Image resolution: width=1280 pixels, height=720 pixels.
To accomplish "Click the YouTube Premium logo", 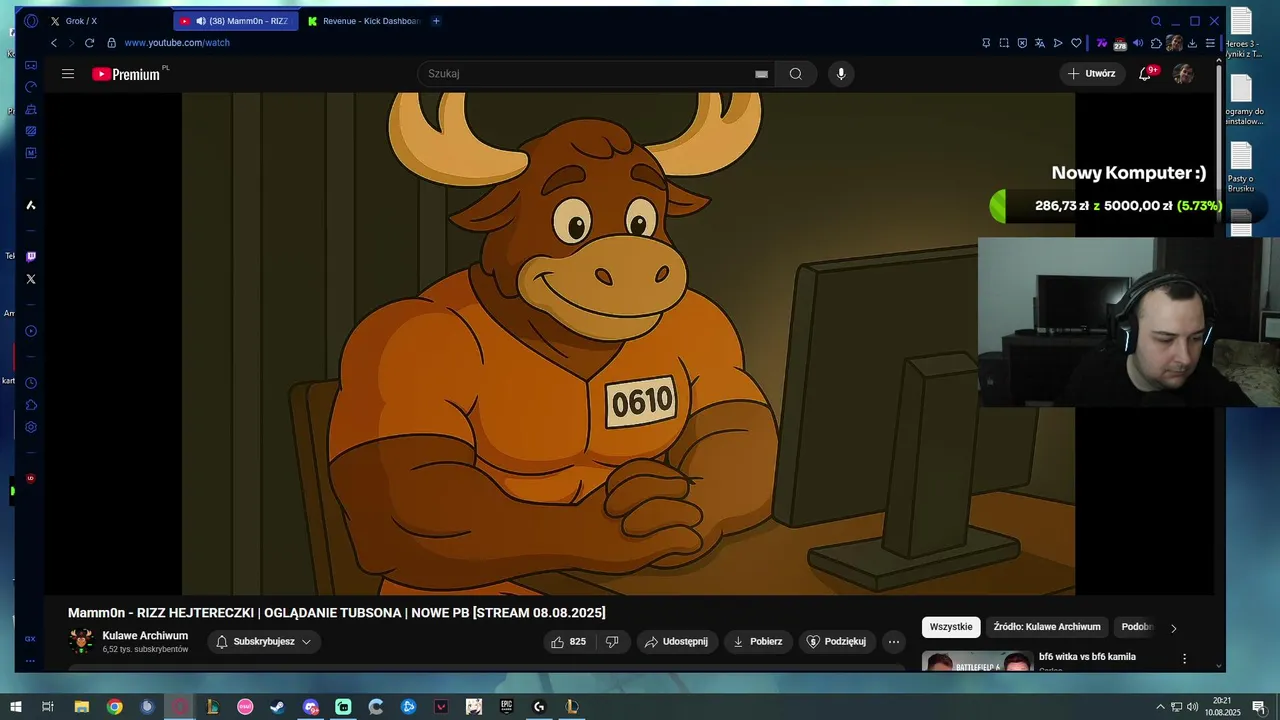I will (126, 74).
